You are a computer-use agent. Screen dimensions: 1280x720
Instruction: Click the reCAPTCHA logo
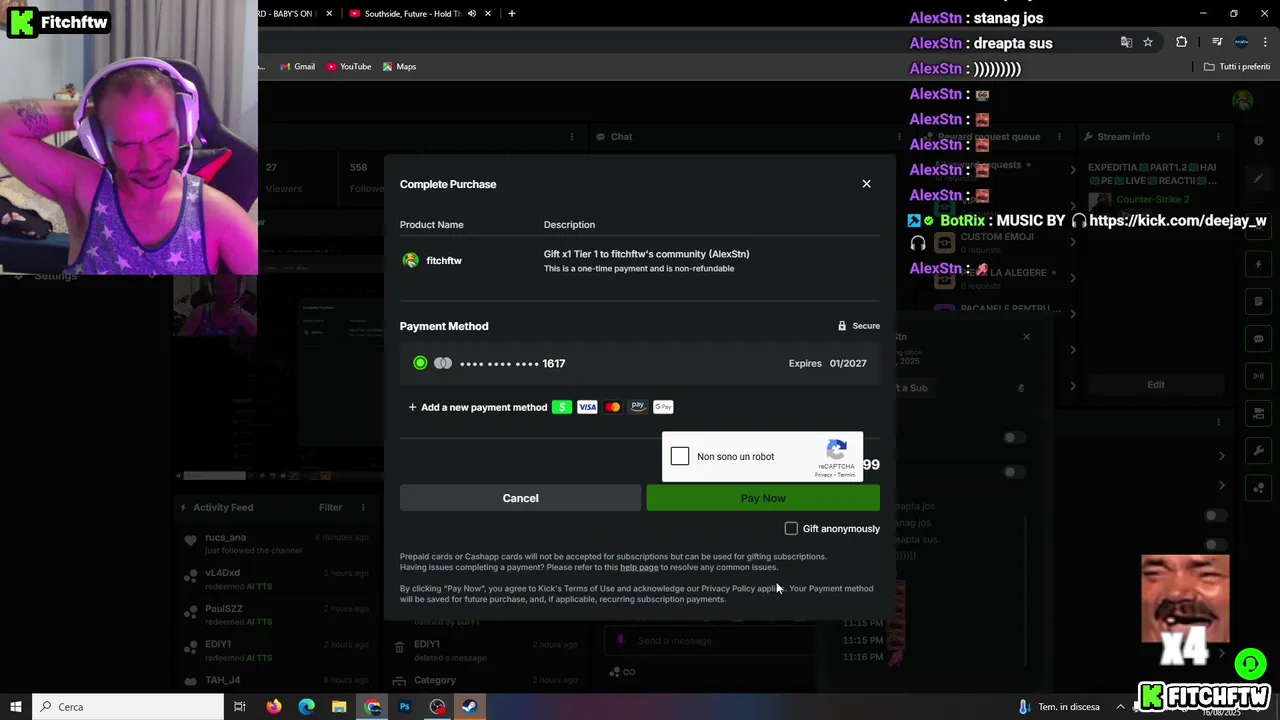837,450
